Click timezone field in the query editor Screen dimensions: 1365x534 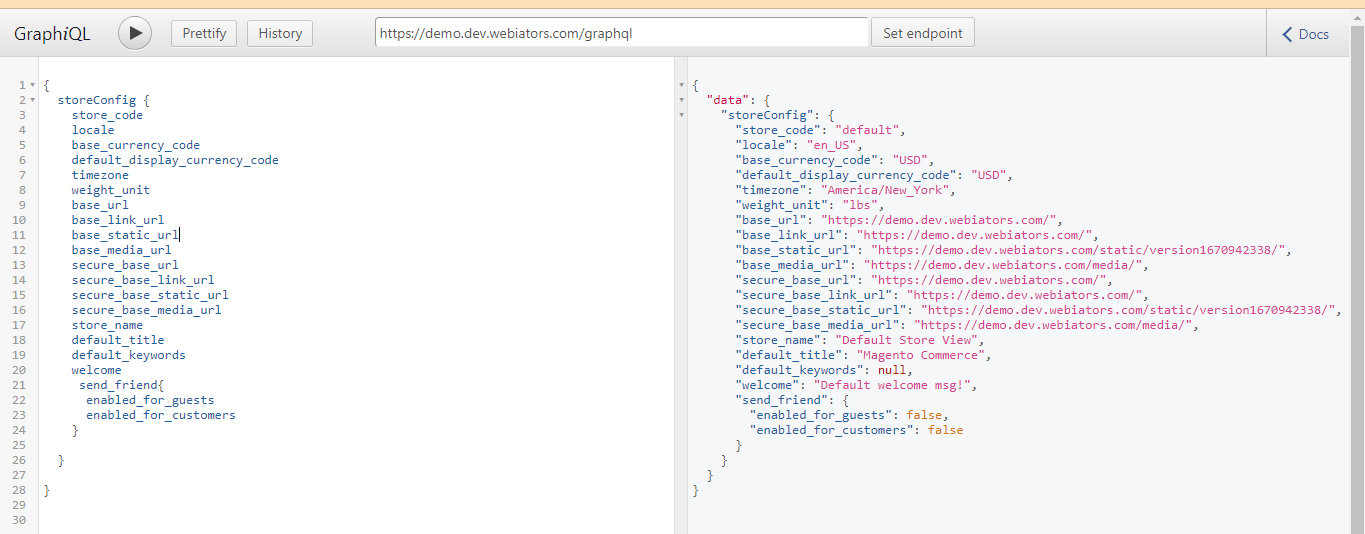pos(100,175)
